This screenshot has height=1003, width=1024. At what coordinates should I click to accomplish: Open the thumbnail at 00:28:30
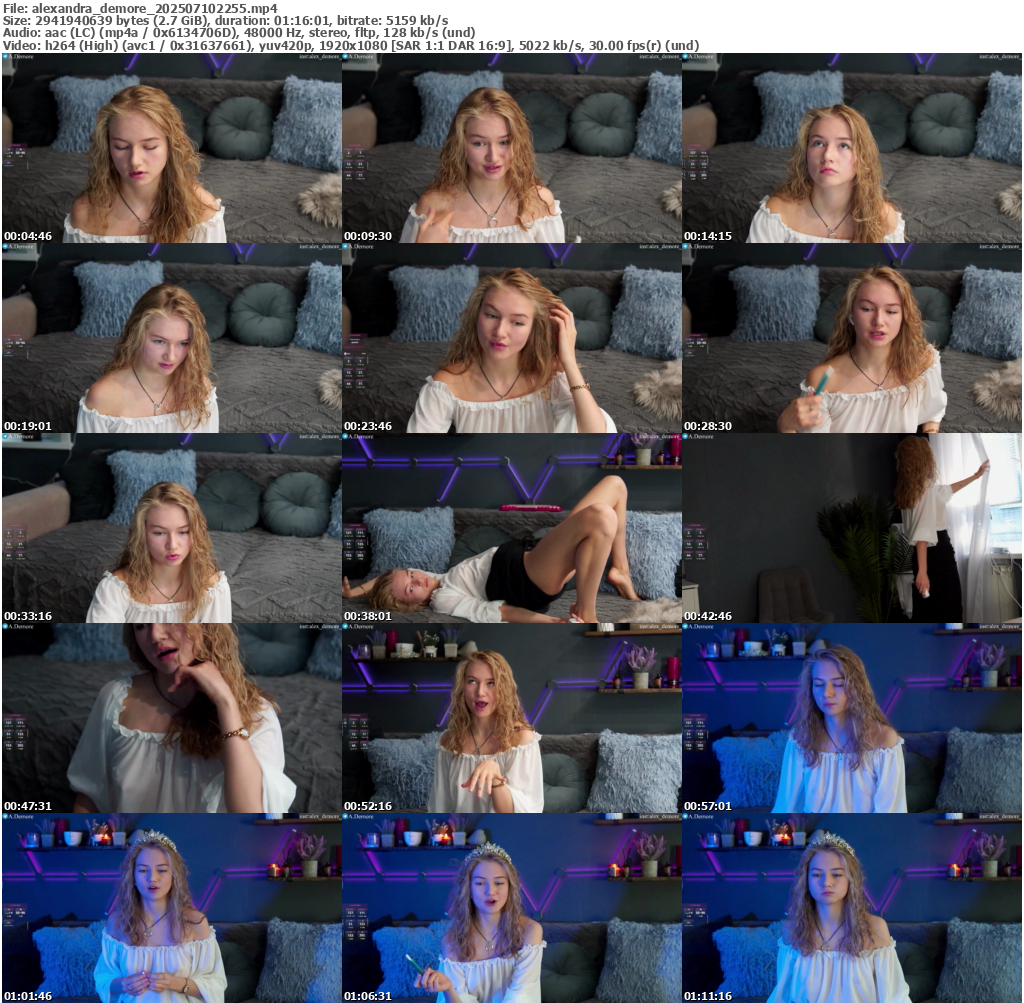point(852,338)
